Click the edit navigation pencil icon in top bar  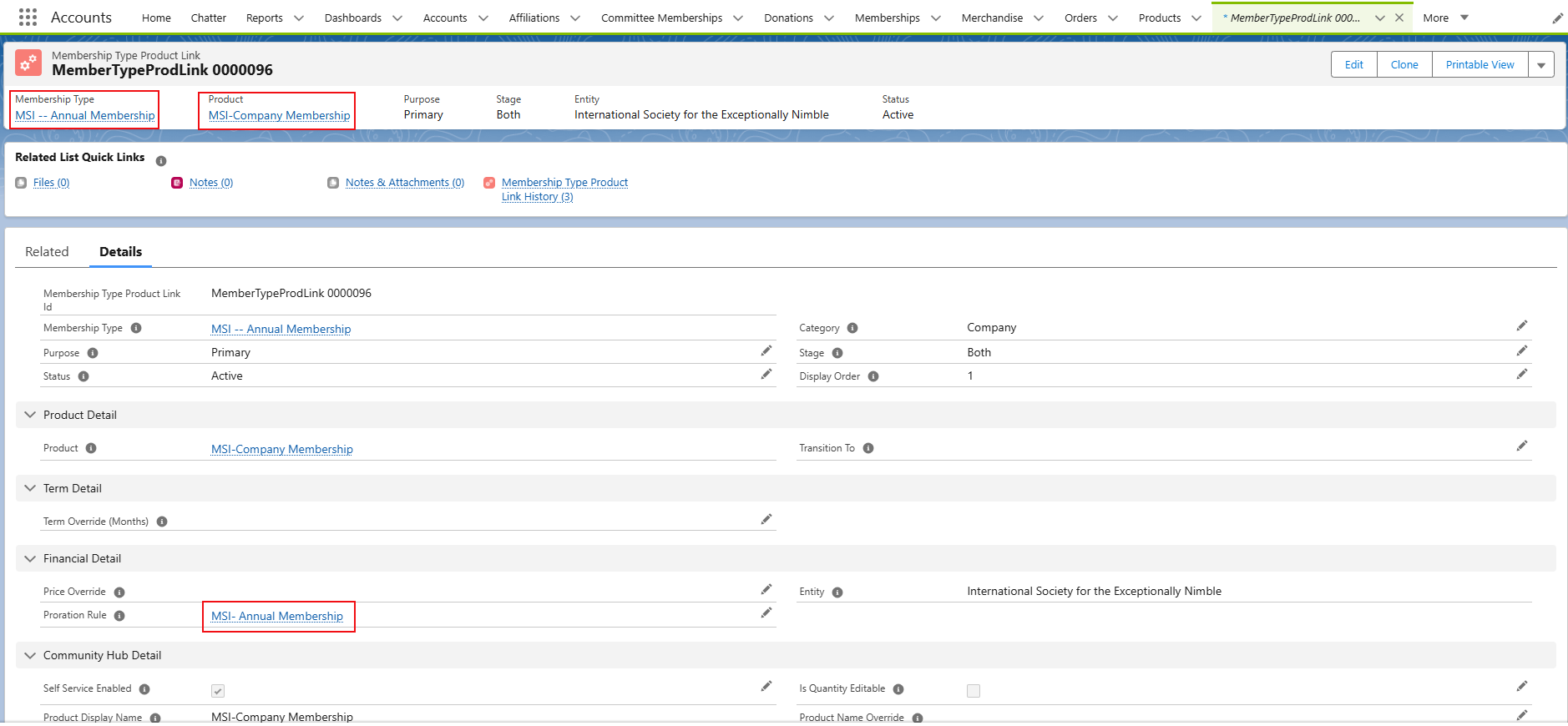pyautogui.click(x=1557, y=18)
